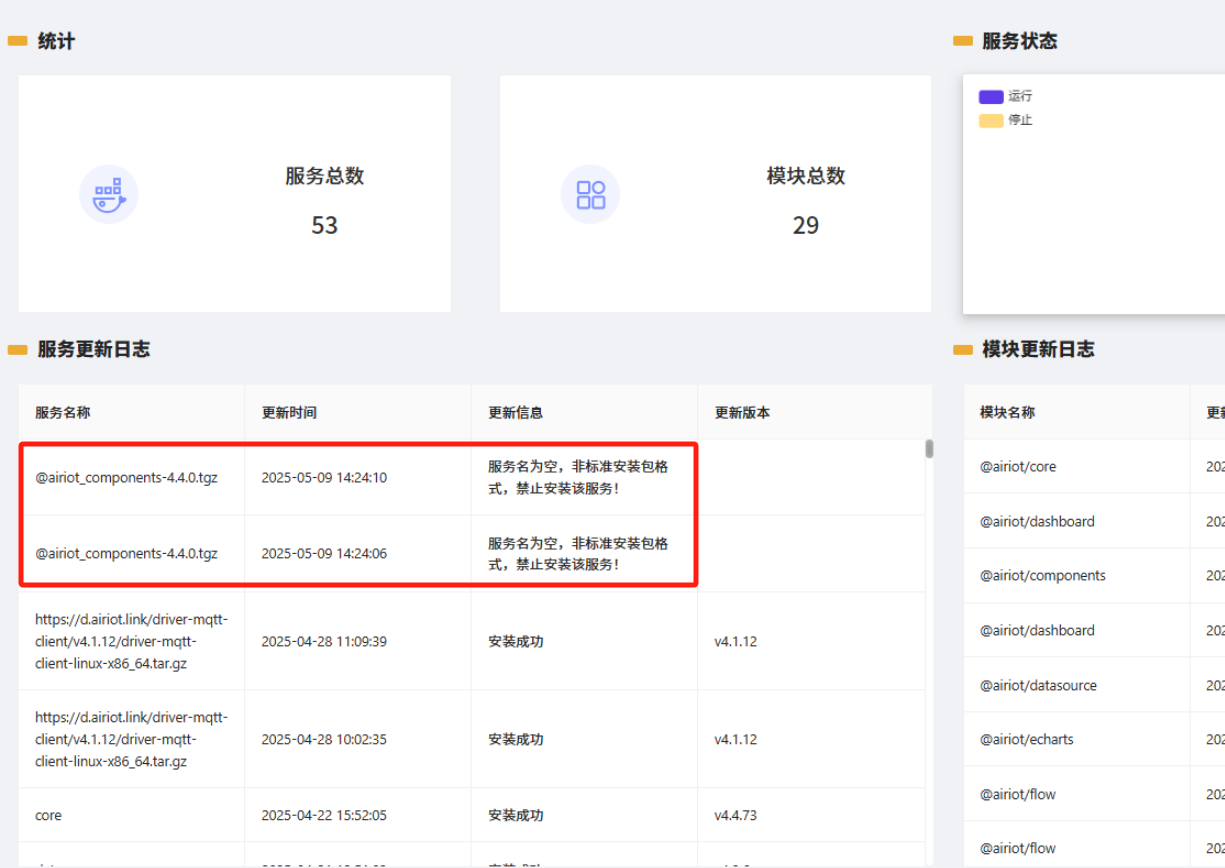Select the module count value 29
The height and width of the screenshot is (868, 1225).
(x=806, y=225)
